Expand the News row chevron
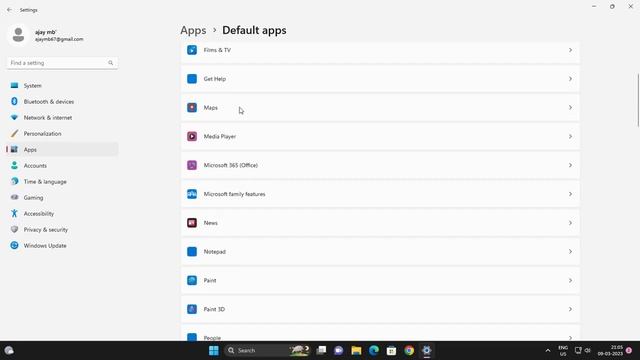Viewport: 640px width, 360px height. point(570,223)
